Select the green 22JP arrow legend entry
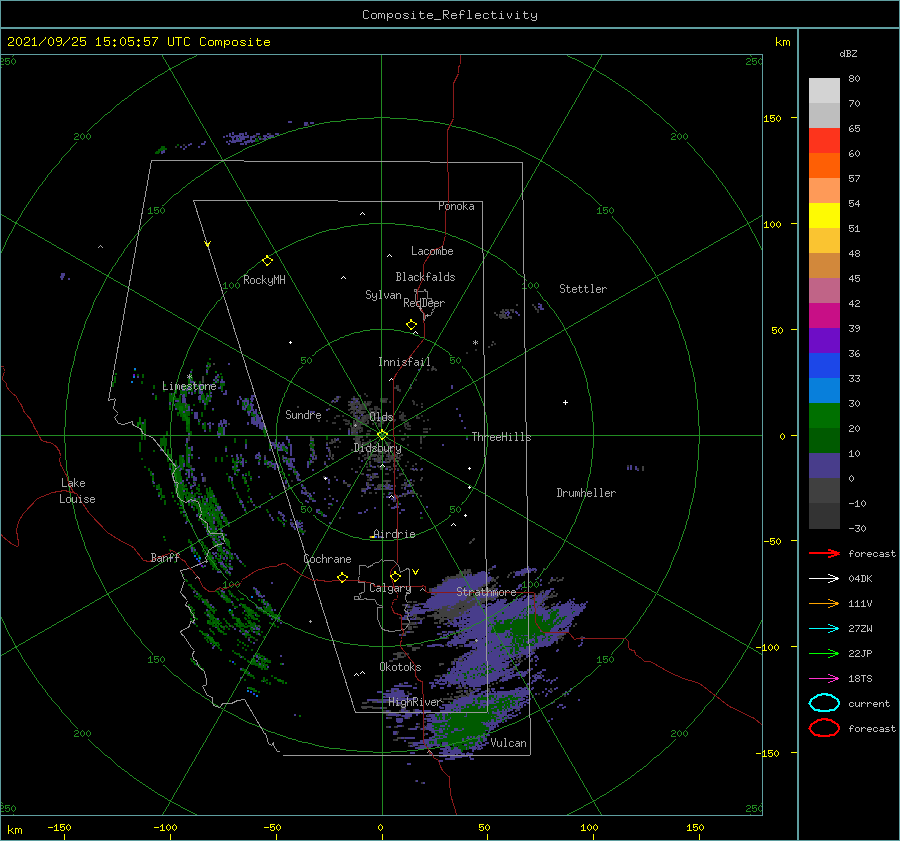The width and height of the screenshot is (900, 841). tap(824, 653)
